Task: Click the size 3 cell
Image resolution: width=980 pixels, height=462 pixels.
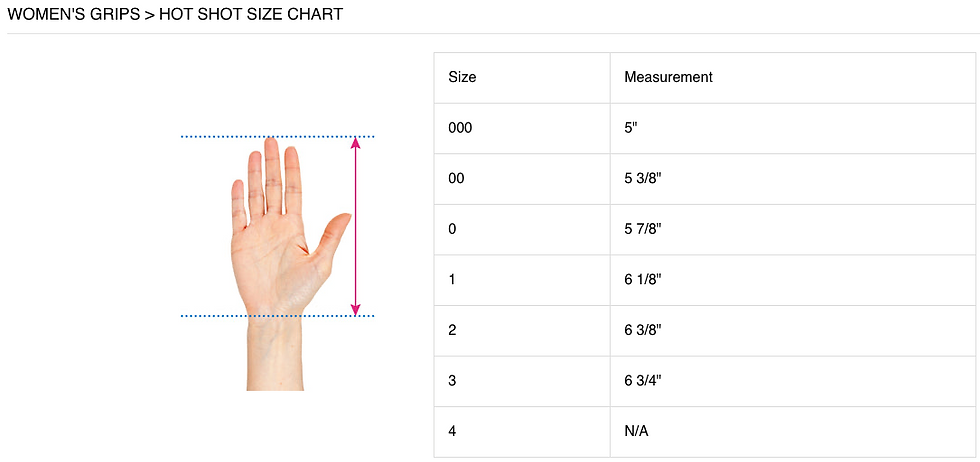Action: 452,381
